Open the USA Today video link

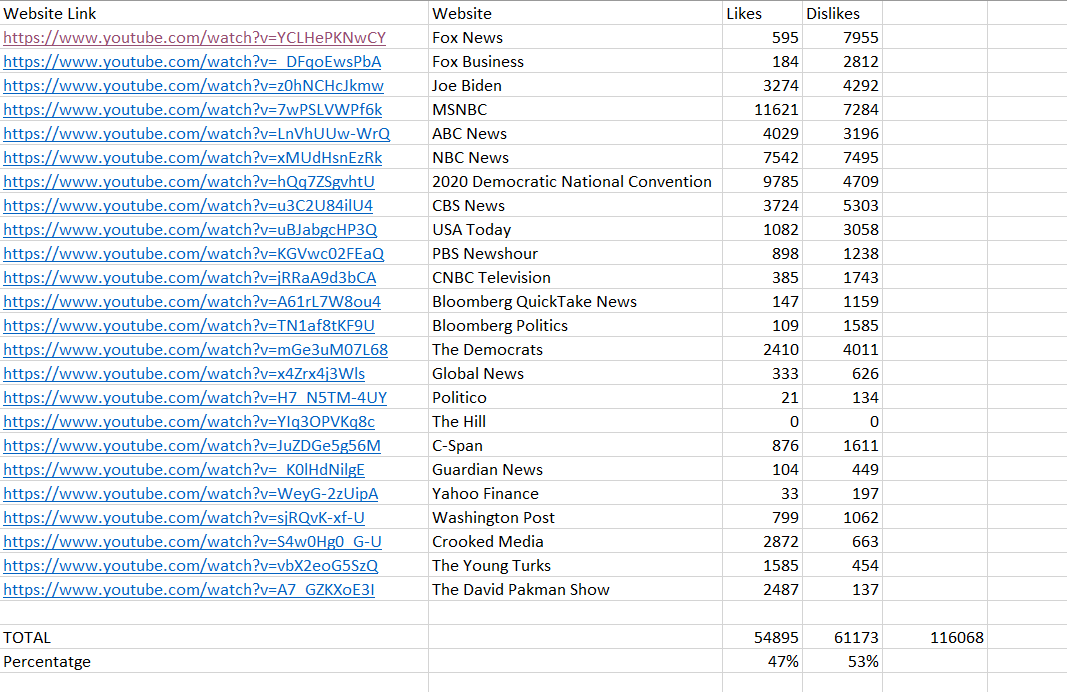(190, 230)
